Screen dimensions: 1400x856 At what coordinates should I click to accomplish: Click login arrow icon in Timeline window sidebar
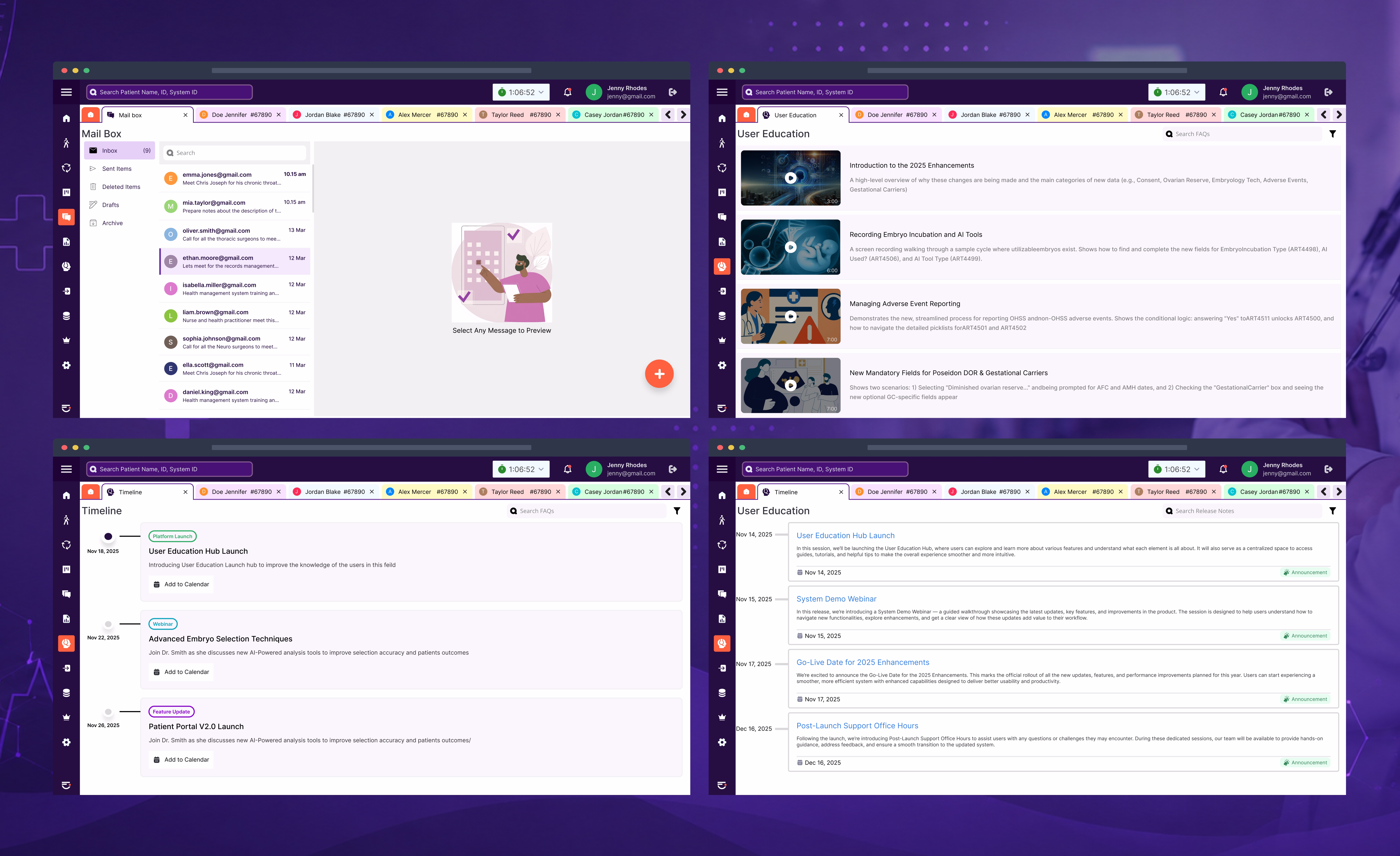66,668
